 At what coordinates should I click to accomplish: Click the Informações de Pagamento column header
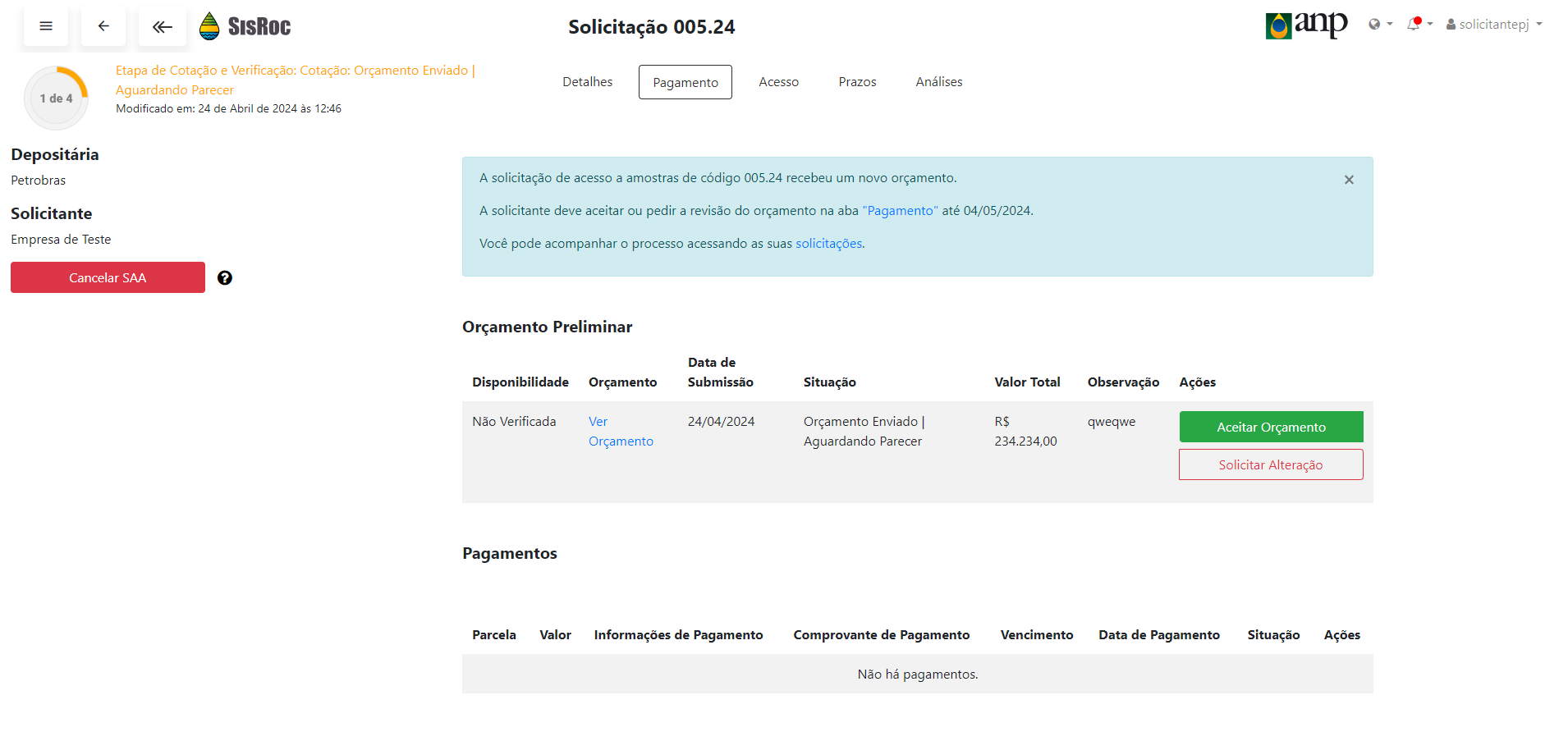[x=678, y=635]
